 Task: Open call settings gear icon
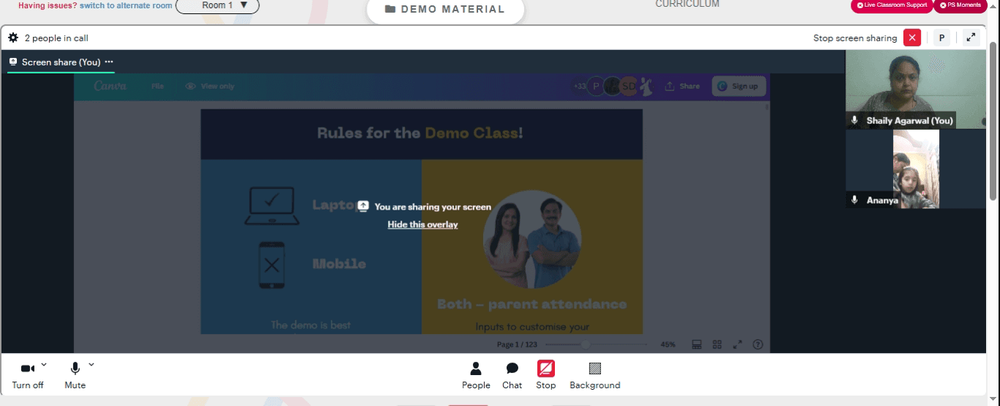pos(13,38)
